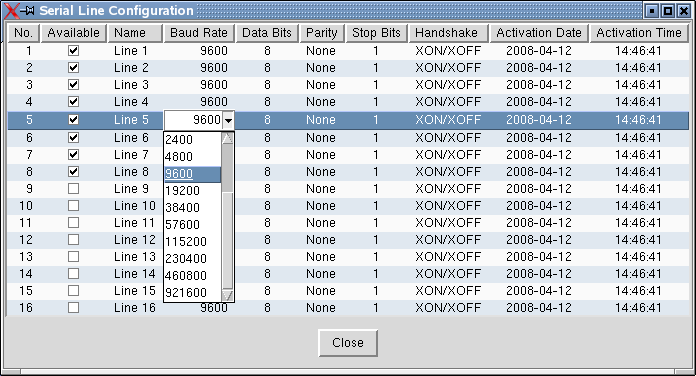The image size is (696, 376).
Task: Click Activation Date cell of Line 14
Action: point(539,273)
